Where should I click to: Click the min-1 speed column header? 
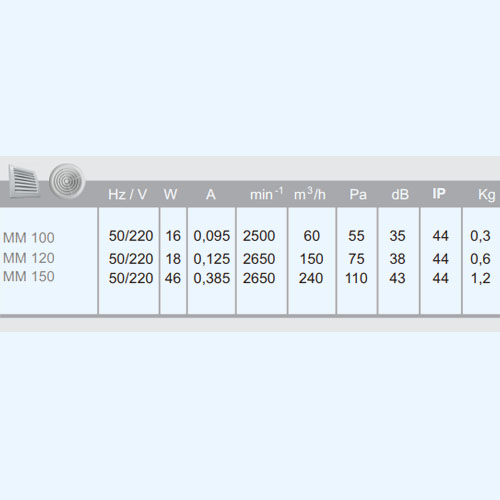pyautogui.click(x=266, y=194)
